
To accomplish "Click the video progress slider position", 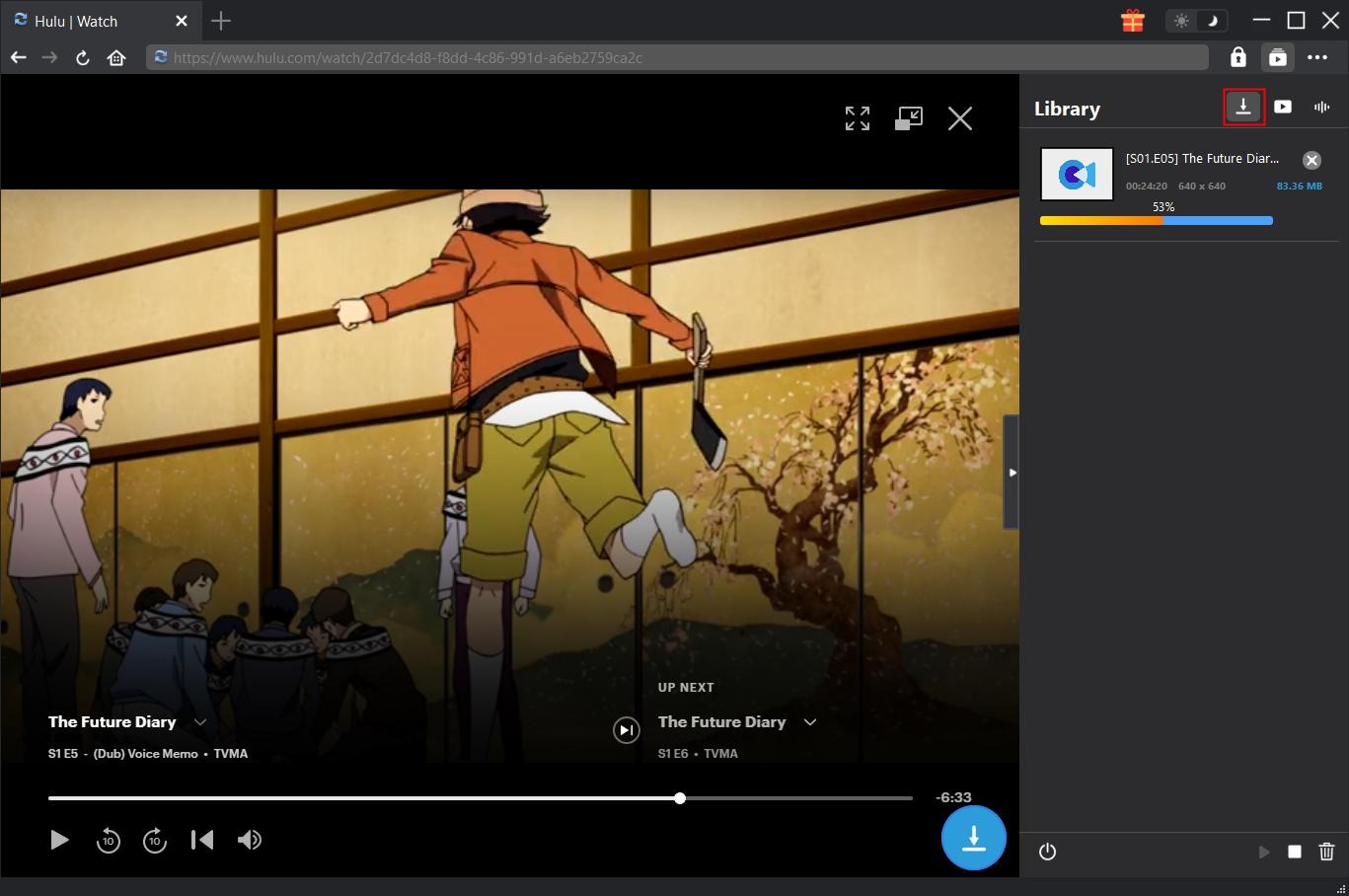I will [x=680, y=797].
